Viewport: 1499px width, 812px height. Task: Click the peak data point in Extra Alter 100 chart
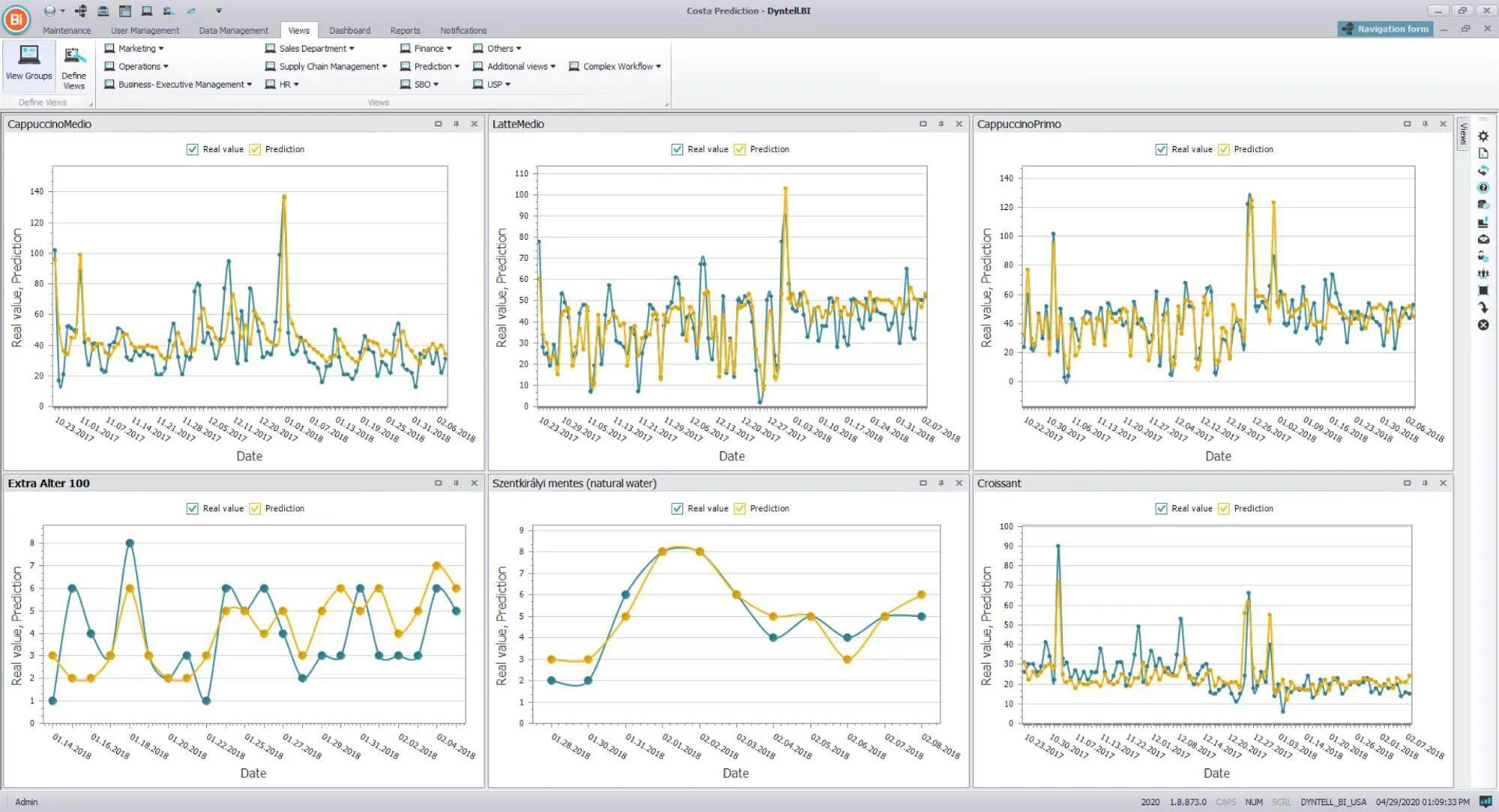[130, 543]
